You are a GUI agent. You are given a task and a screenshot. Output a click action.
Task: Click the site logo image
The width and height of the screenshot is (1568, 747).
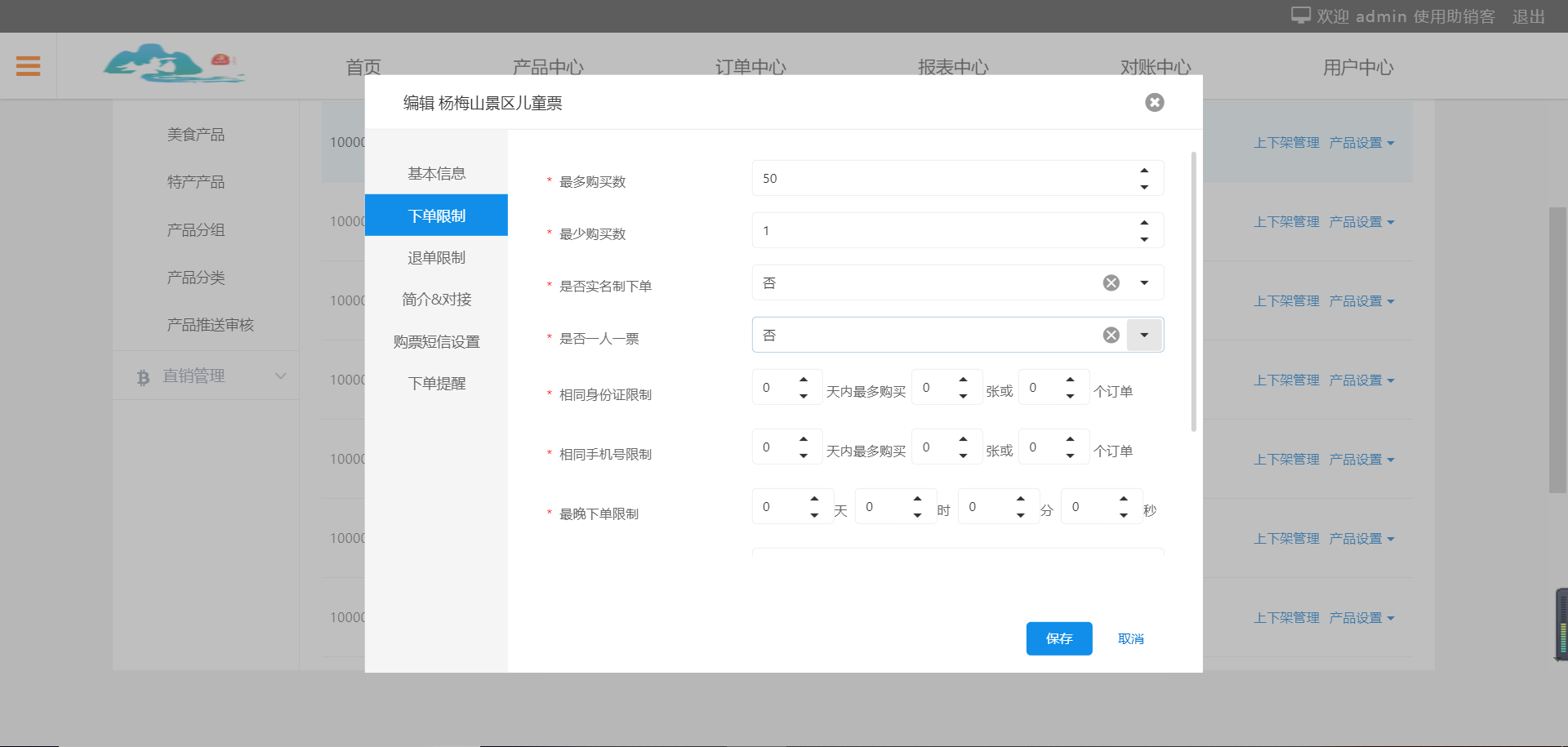pyautogui.click(x=174, y=64)
